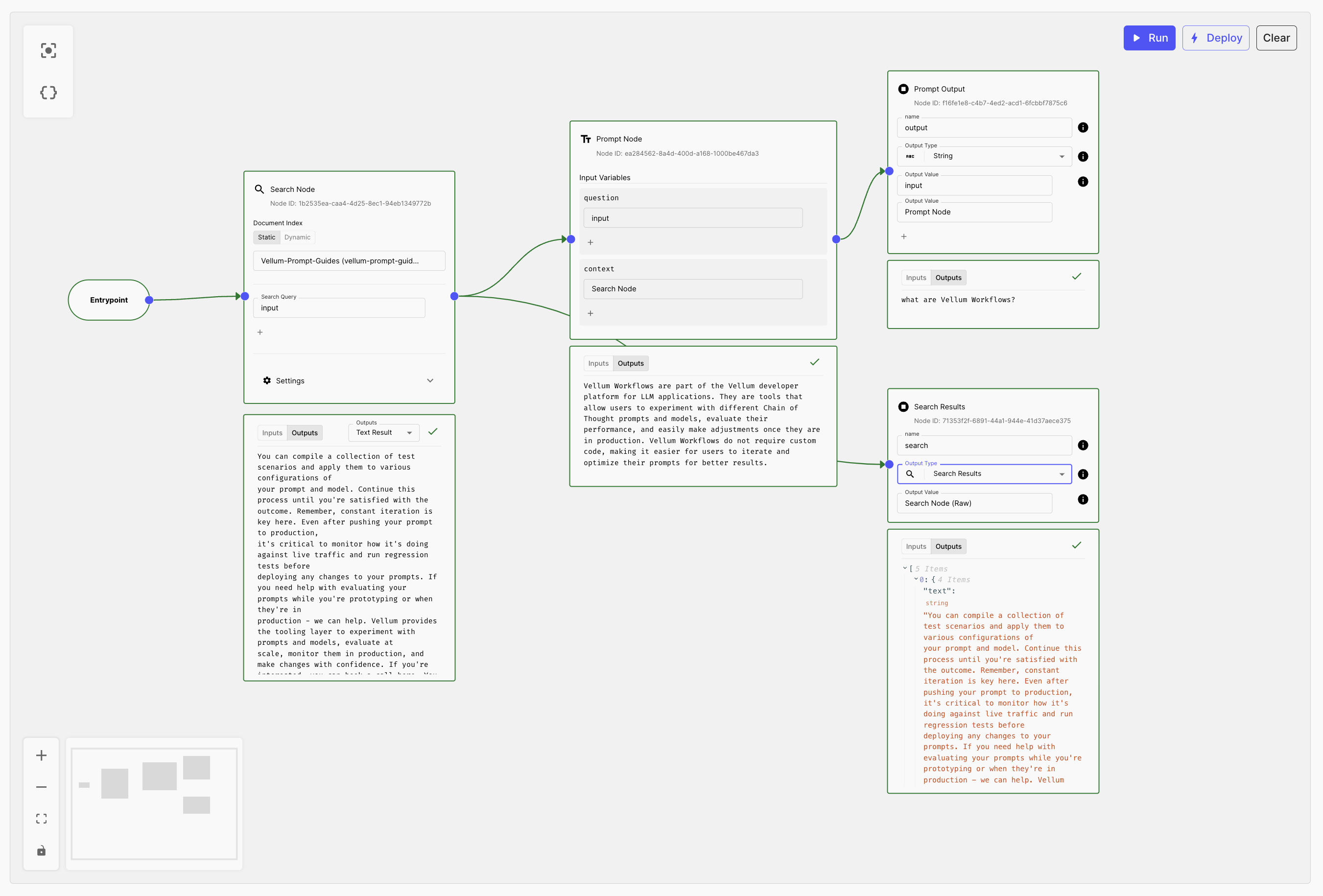Expand the Settings section chevron
This screenshot has width=1323, height=896.
pyautogui.click(x=430, y=380)
